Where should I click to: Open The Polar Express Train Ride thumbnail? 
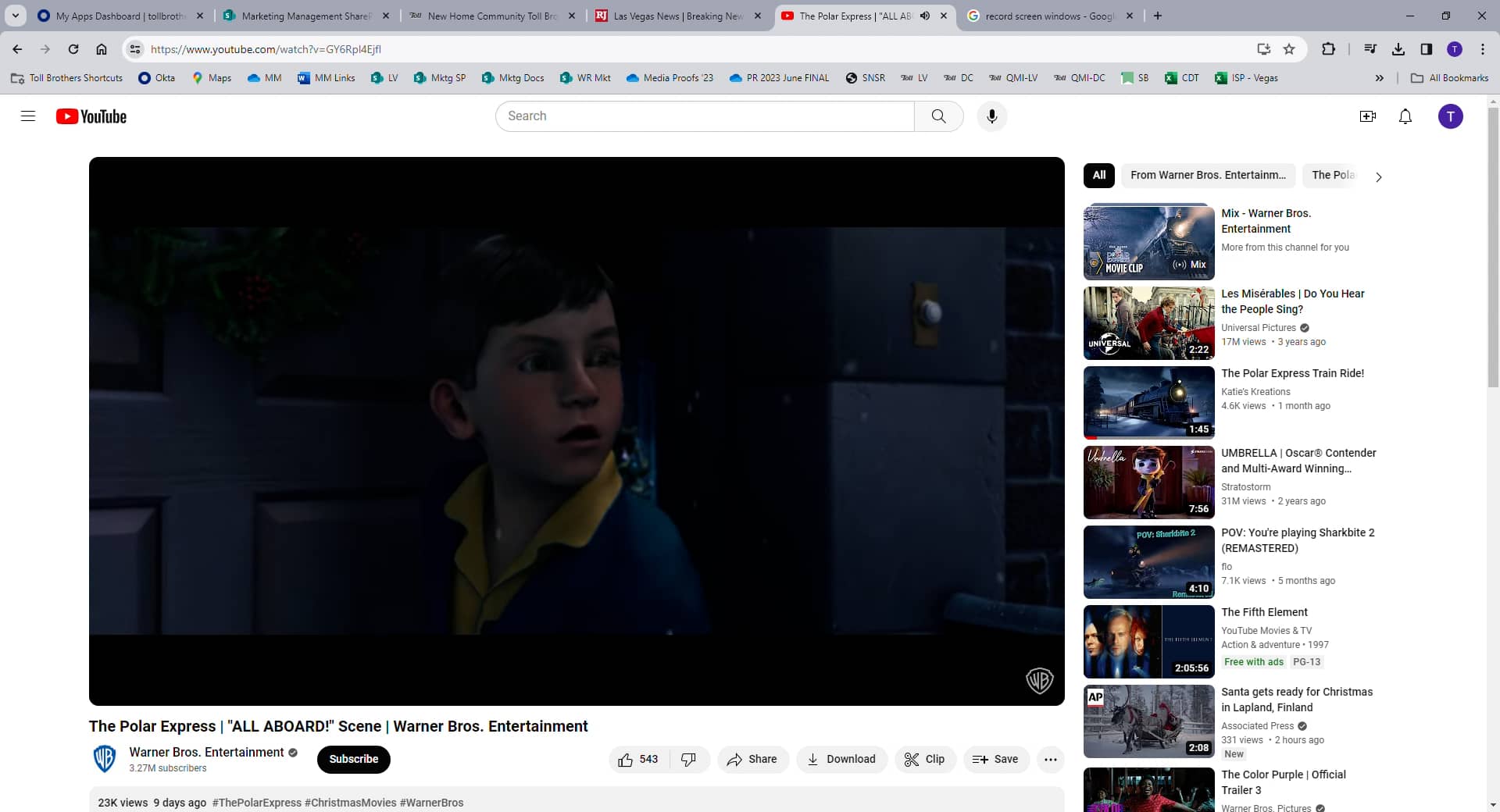click(1148, 402)
